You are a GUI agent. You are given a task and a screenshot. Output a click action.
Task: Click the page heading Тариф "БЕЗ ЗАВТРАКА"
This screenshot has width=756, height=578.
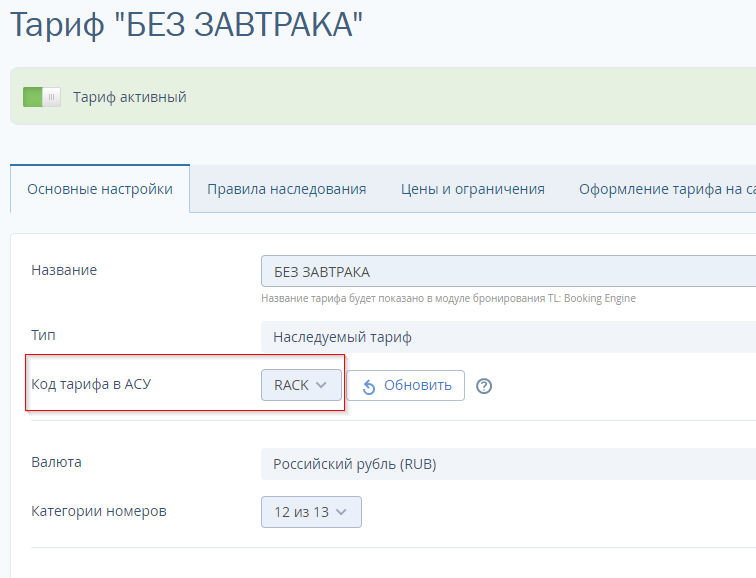click(186, 26)
